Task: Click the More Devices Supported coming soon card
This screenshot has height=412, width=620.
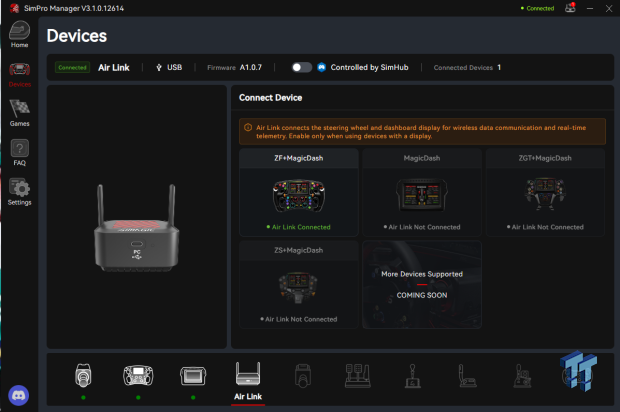Action: [422, 285]
